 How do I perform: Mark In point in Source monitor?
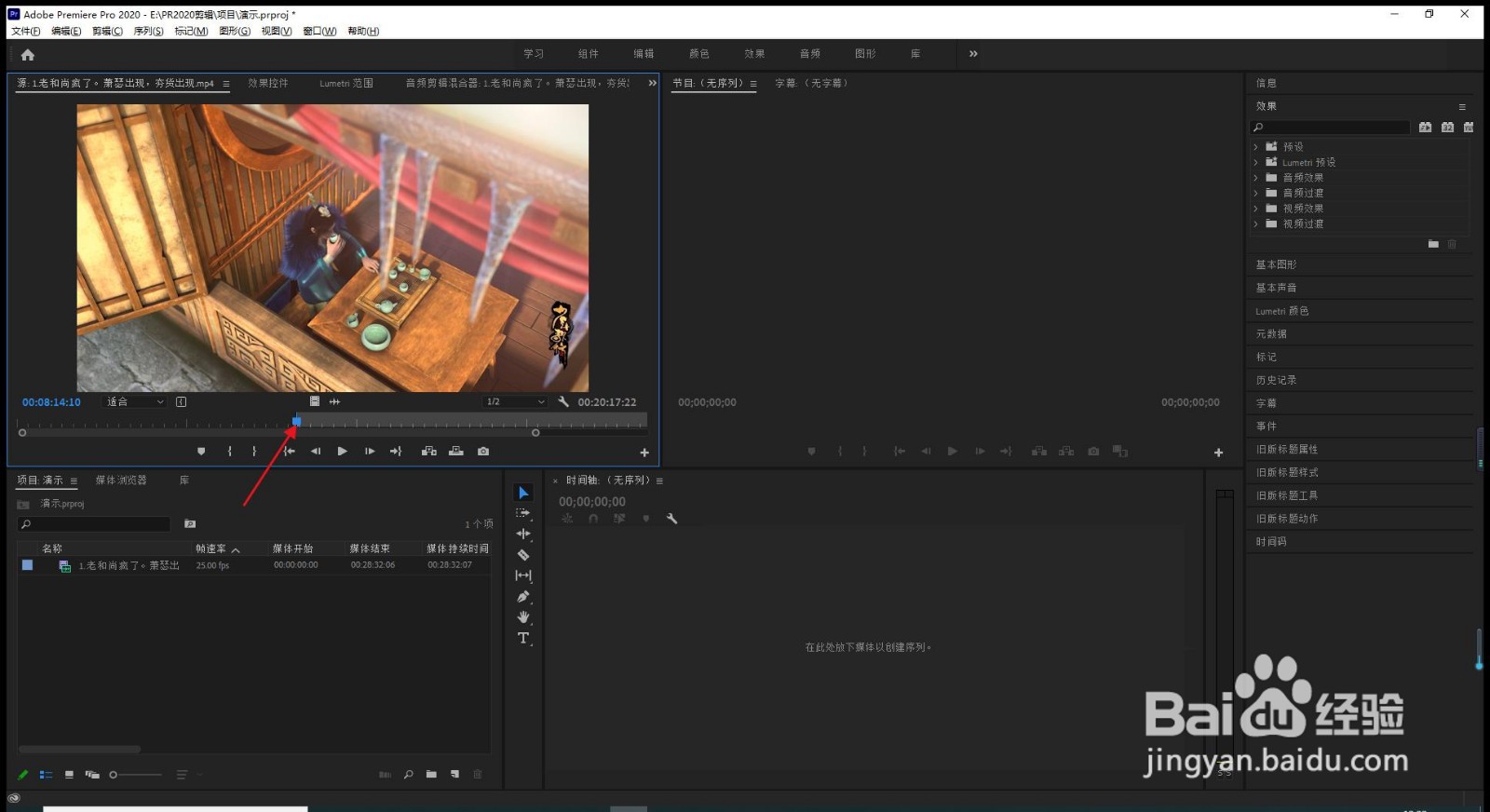(x=229, y=452)
